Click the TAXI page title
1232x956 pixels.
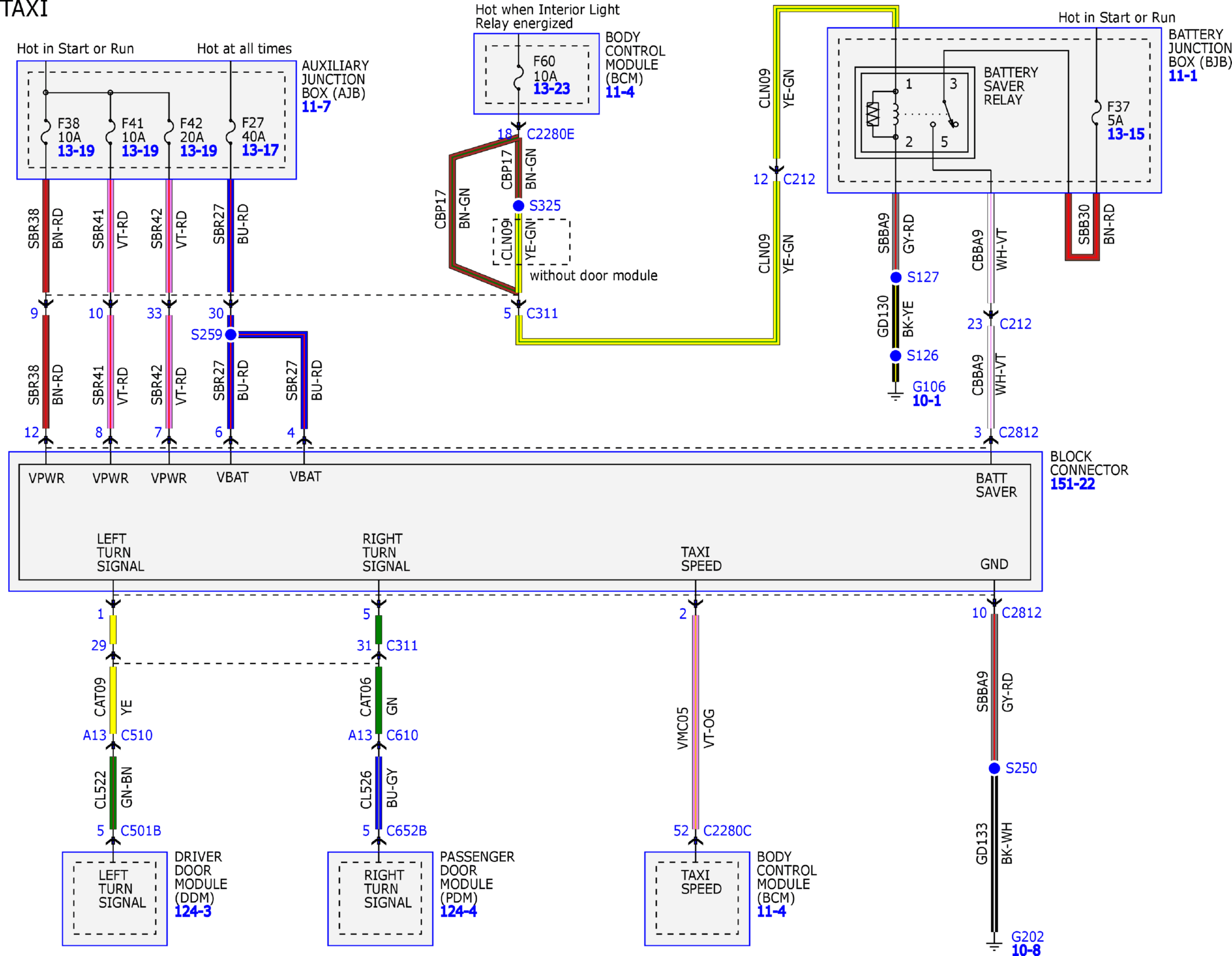tap(24, 9)
